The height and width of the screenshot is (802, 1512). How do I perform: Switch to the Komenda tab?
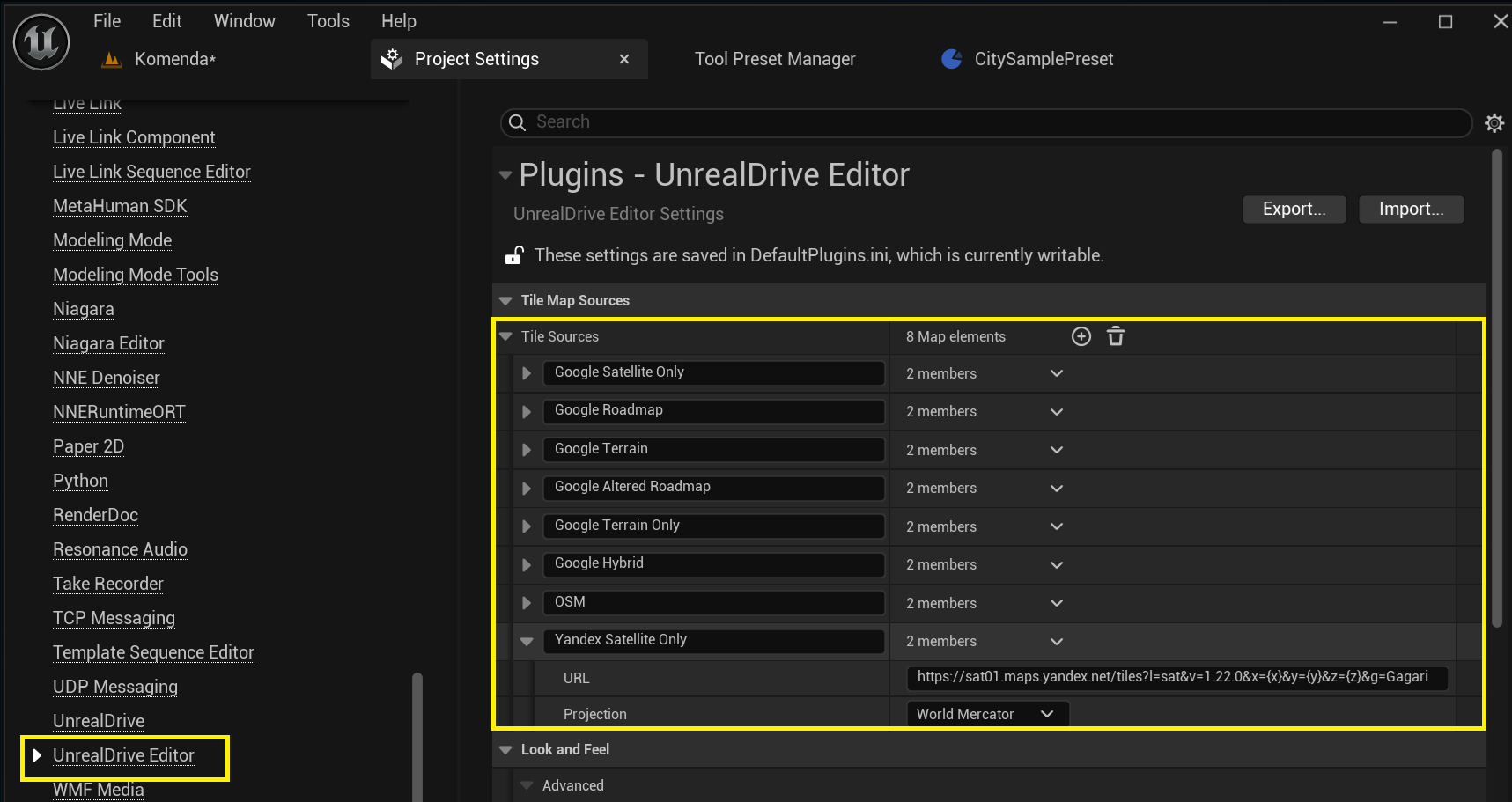[x=175, y=59]
